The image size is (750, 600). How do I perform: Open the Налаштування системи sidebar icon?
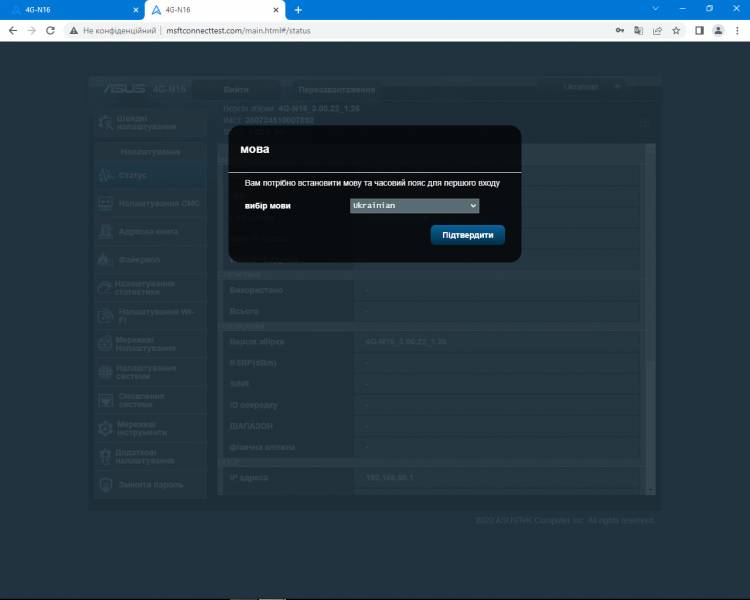[x=105, y=372]
